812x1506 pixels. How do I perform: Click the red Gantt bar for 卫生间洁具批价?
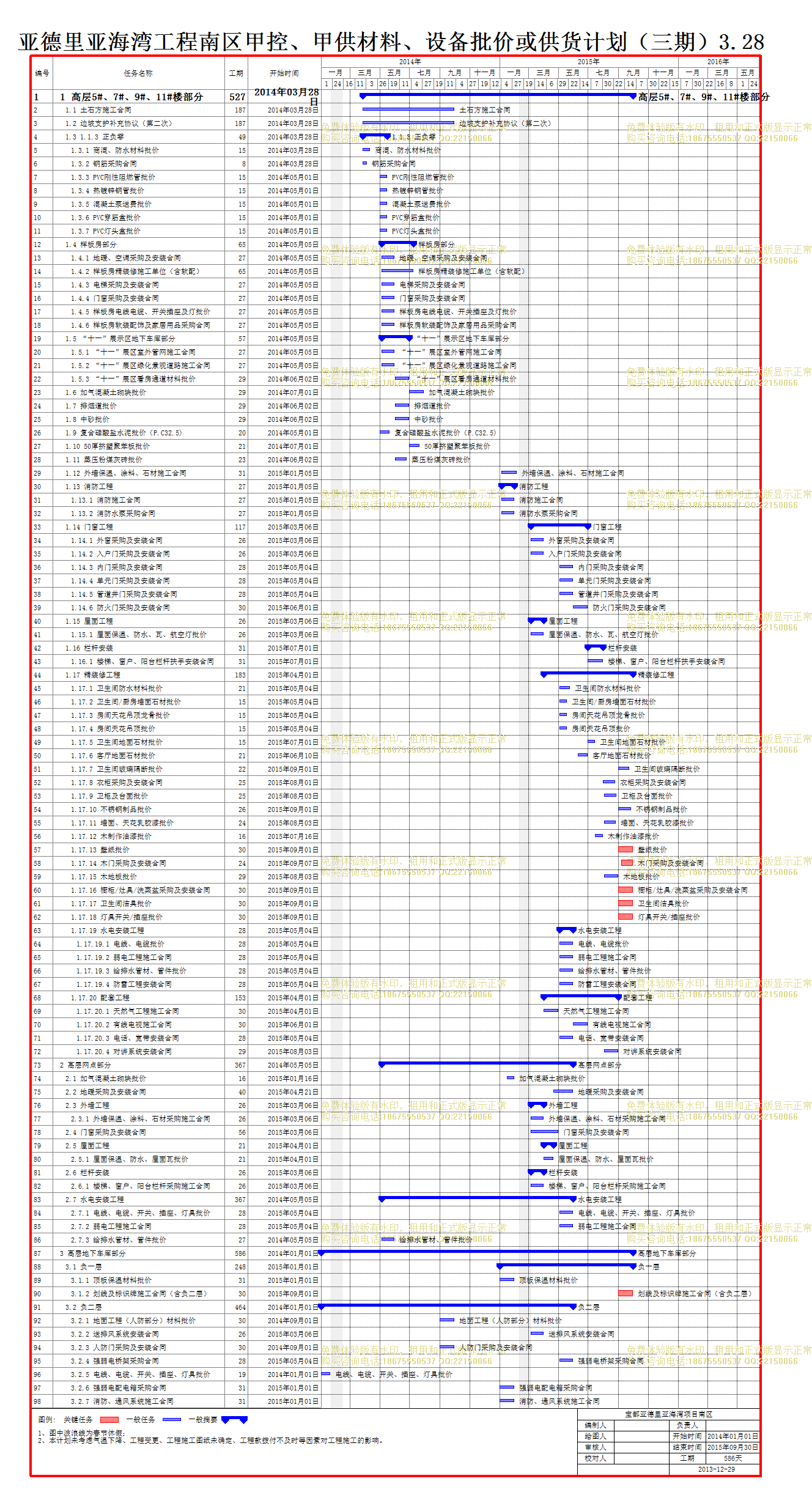626,903
